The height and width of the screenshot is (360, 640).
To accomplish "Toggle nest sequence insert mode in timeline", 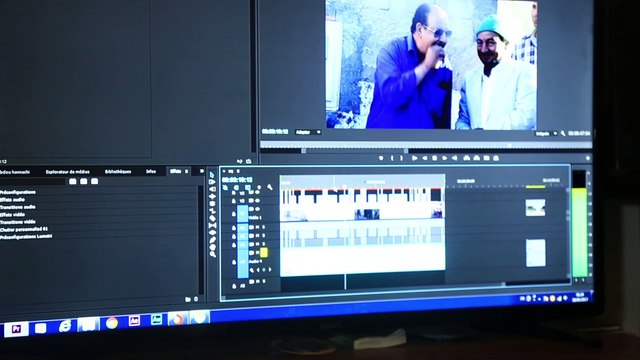I will [x=225, y=187].
